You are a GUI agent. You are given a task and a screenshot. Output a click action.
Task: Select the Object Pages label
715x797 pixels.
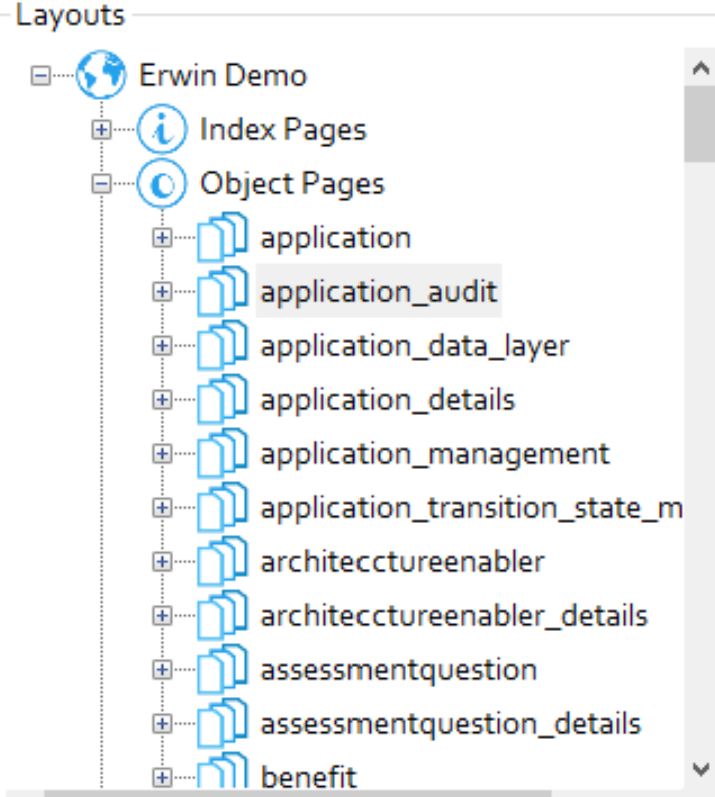click(x=292, y=184)
